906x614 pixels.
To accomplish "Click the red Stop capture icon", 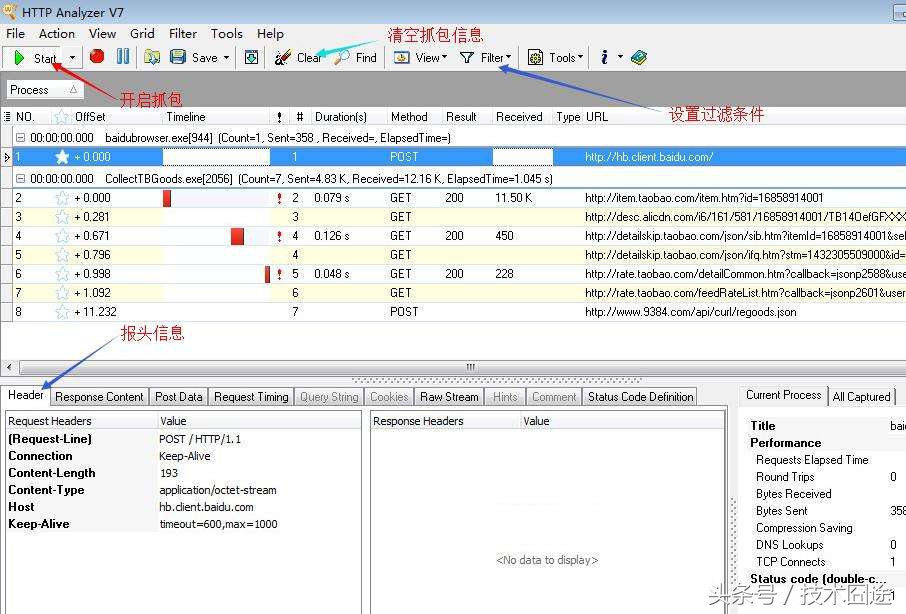I will pos(97,57).
